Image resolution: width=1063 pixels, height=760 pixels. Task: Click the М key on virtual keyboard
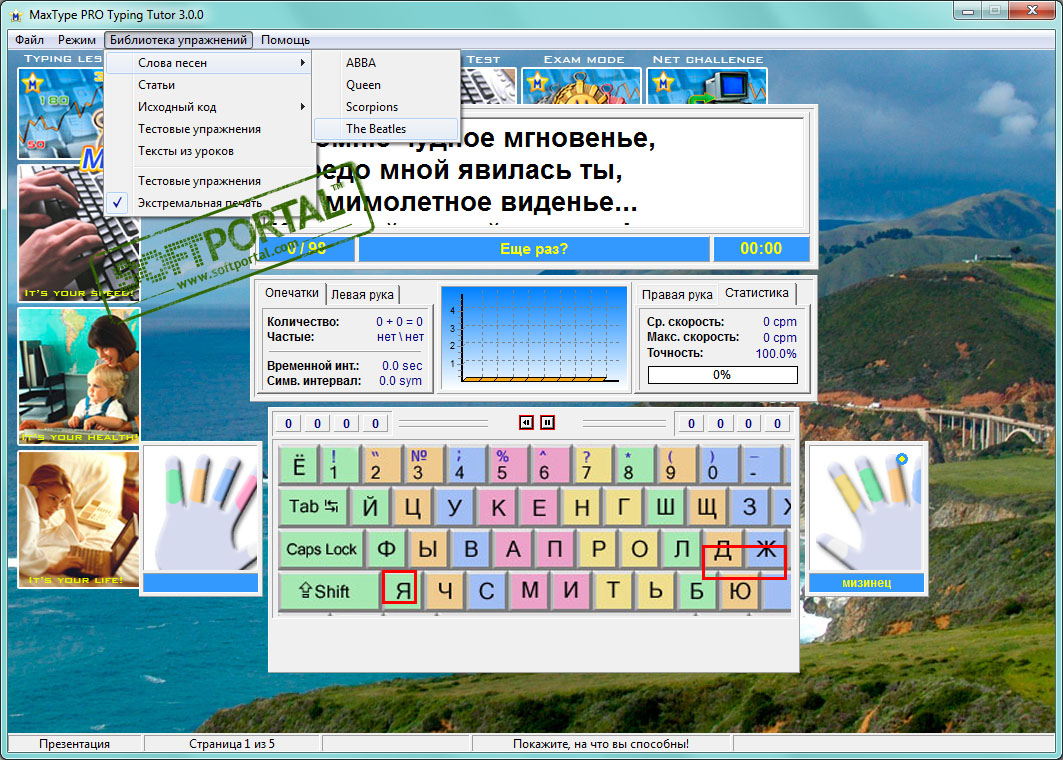[530, 591]
